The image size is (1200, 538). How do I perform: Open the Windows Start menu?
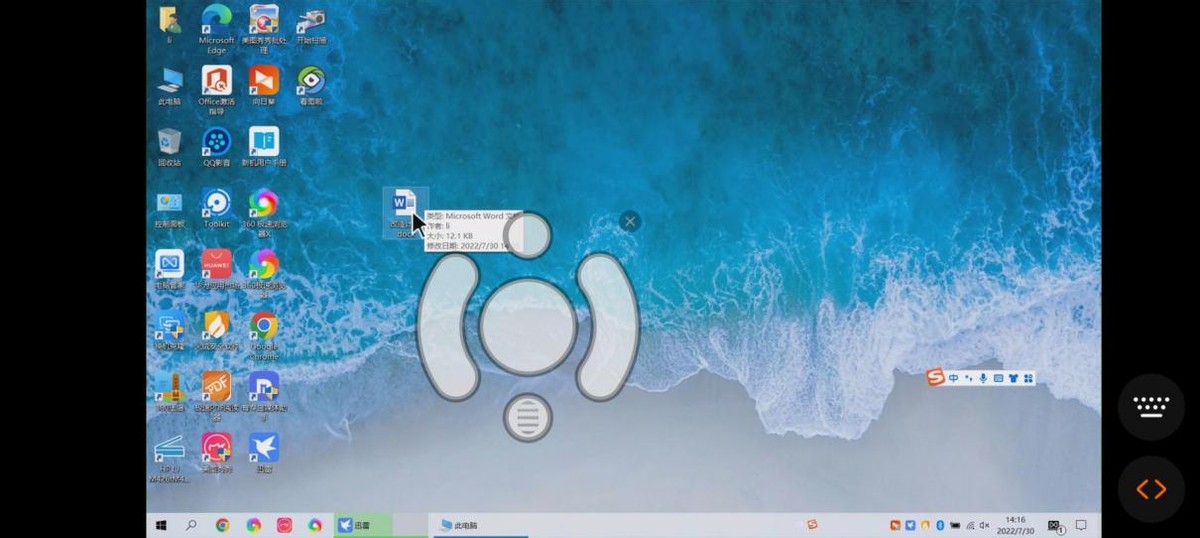tap(160, 525)
